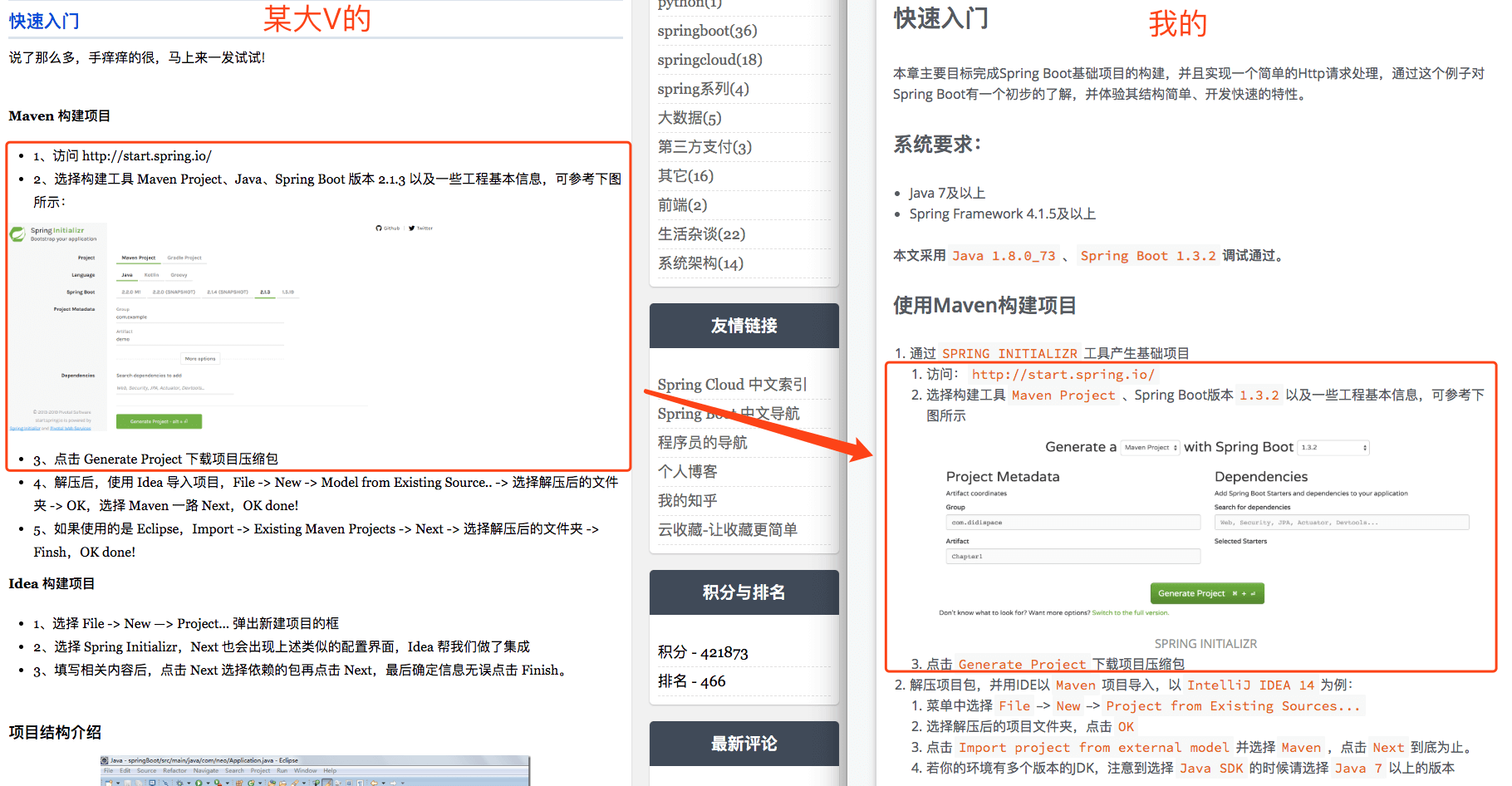Click the SPRING INITIALIZR inline code text
This screenshot has width=1512, height=786.
coord(1009,354)
